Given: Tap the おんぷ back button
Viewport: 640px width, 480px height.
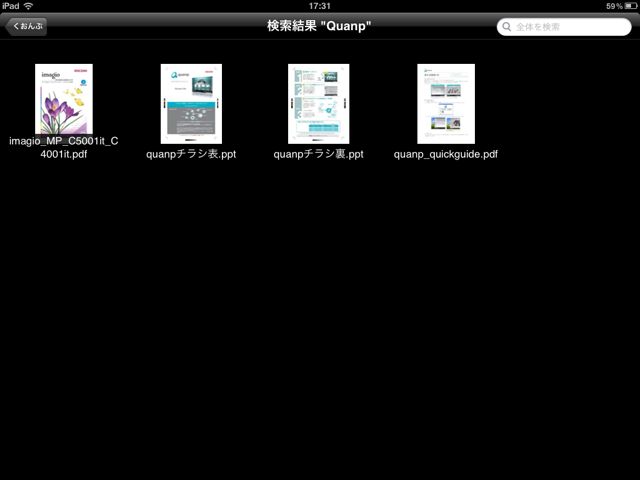Looking at the screenshot, I should pyautogui.click(x=26, y=27).
